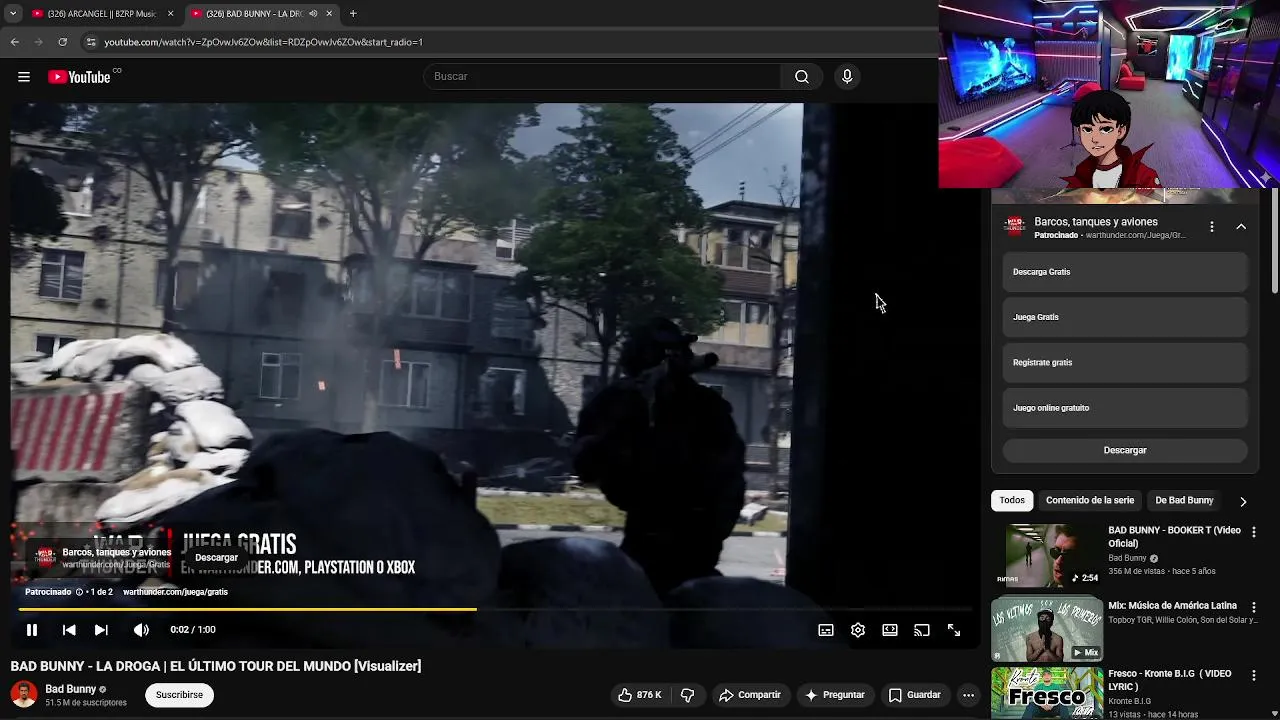Mute audio on the BAD BUNNY tab
Viewport: 1280px width, 720px height.
(313, 14)
